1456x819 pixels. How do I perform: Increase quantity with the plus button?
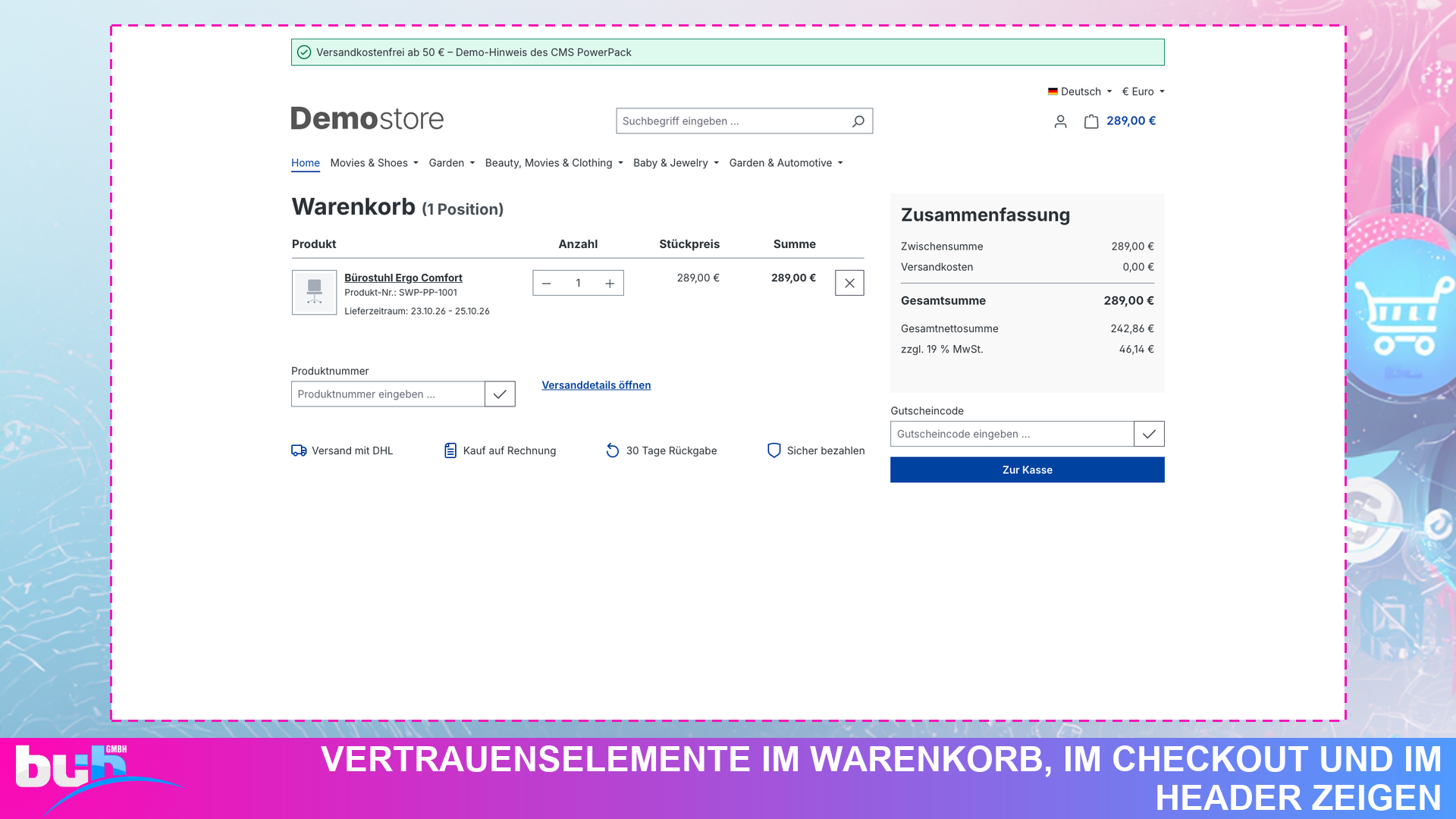click(x=610, y=283)
